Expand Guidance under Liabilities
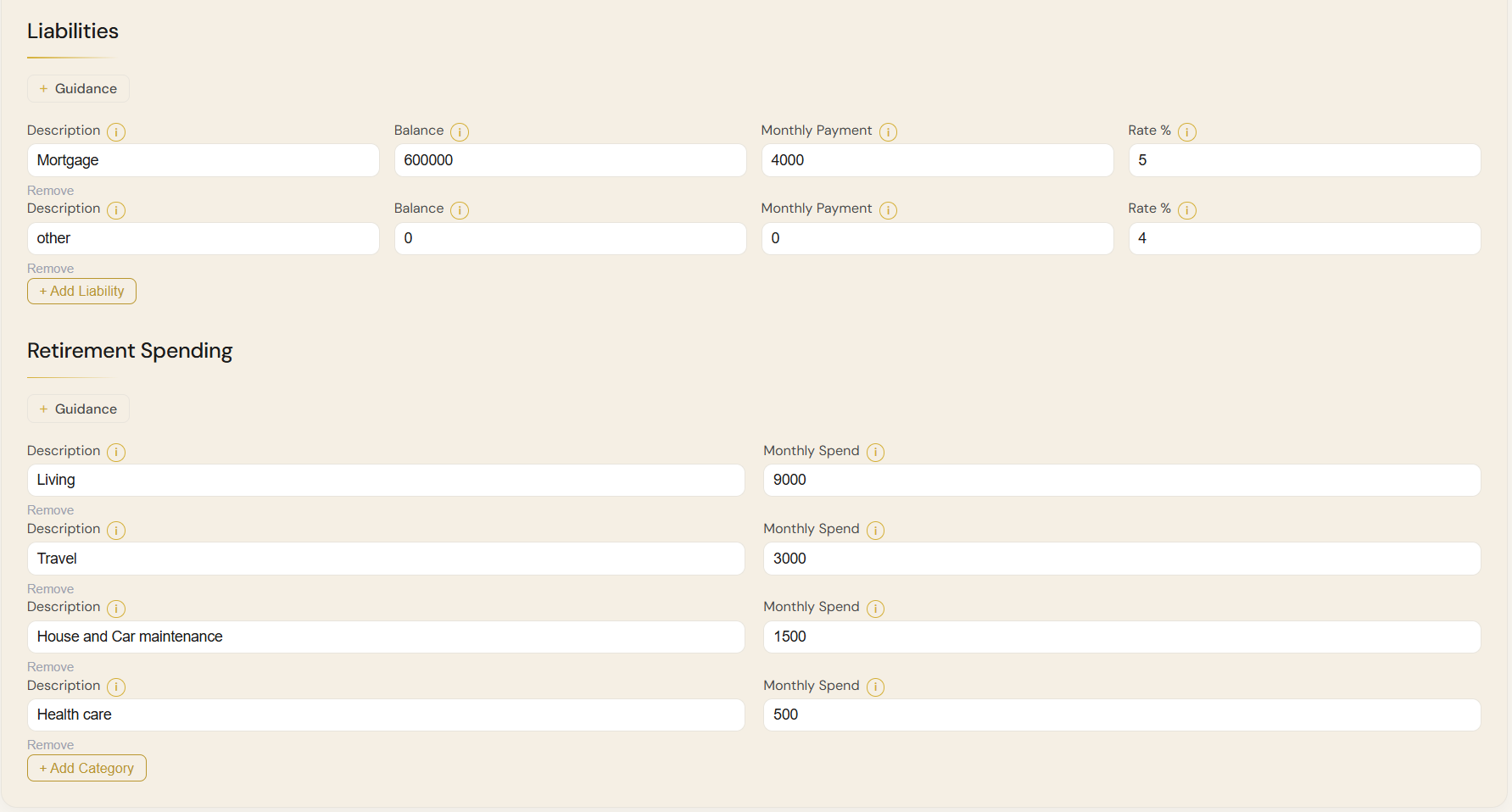 coord(78,88)
